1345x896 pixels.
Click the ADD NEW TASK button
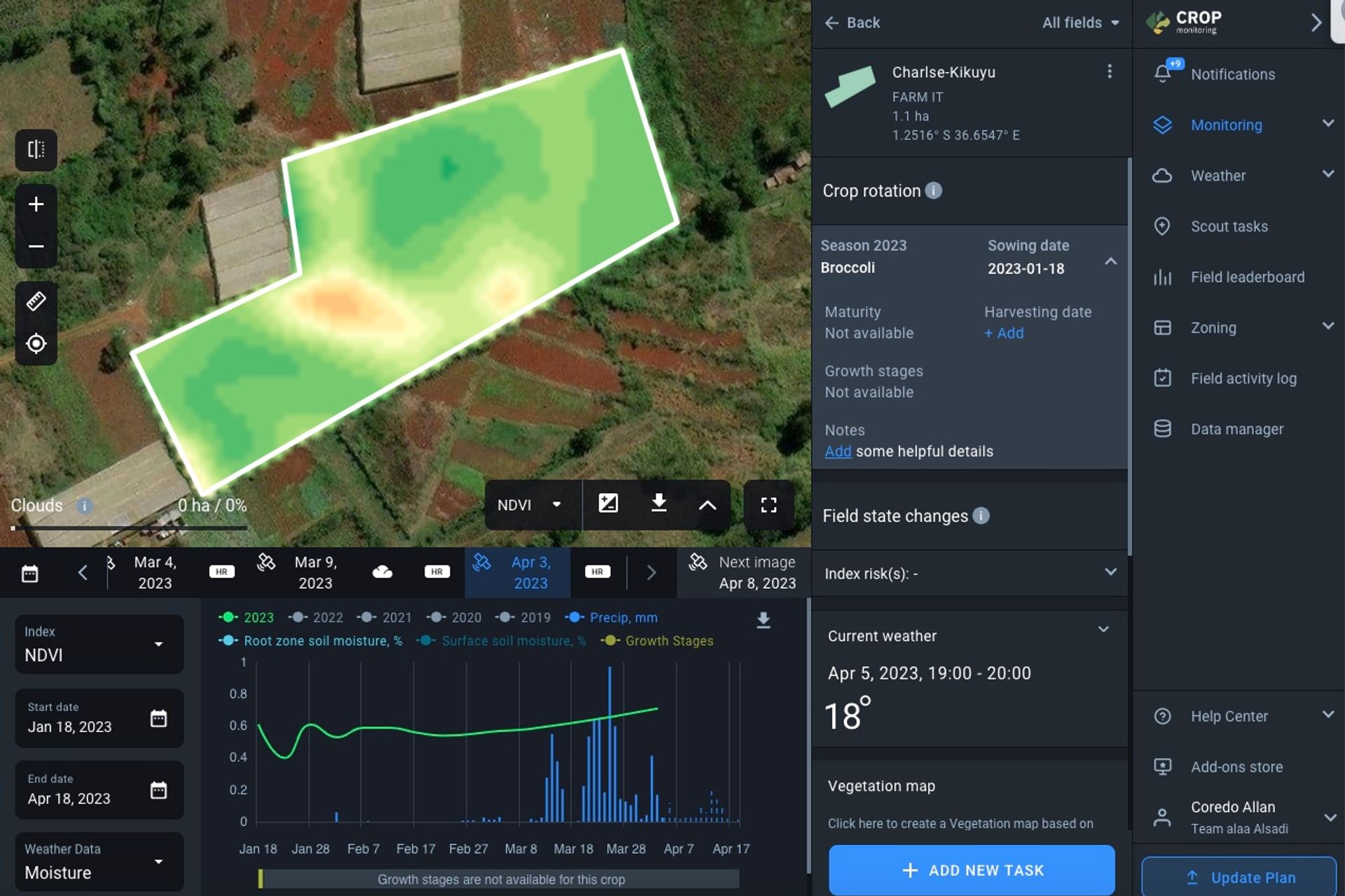point(971,870)
